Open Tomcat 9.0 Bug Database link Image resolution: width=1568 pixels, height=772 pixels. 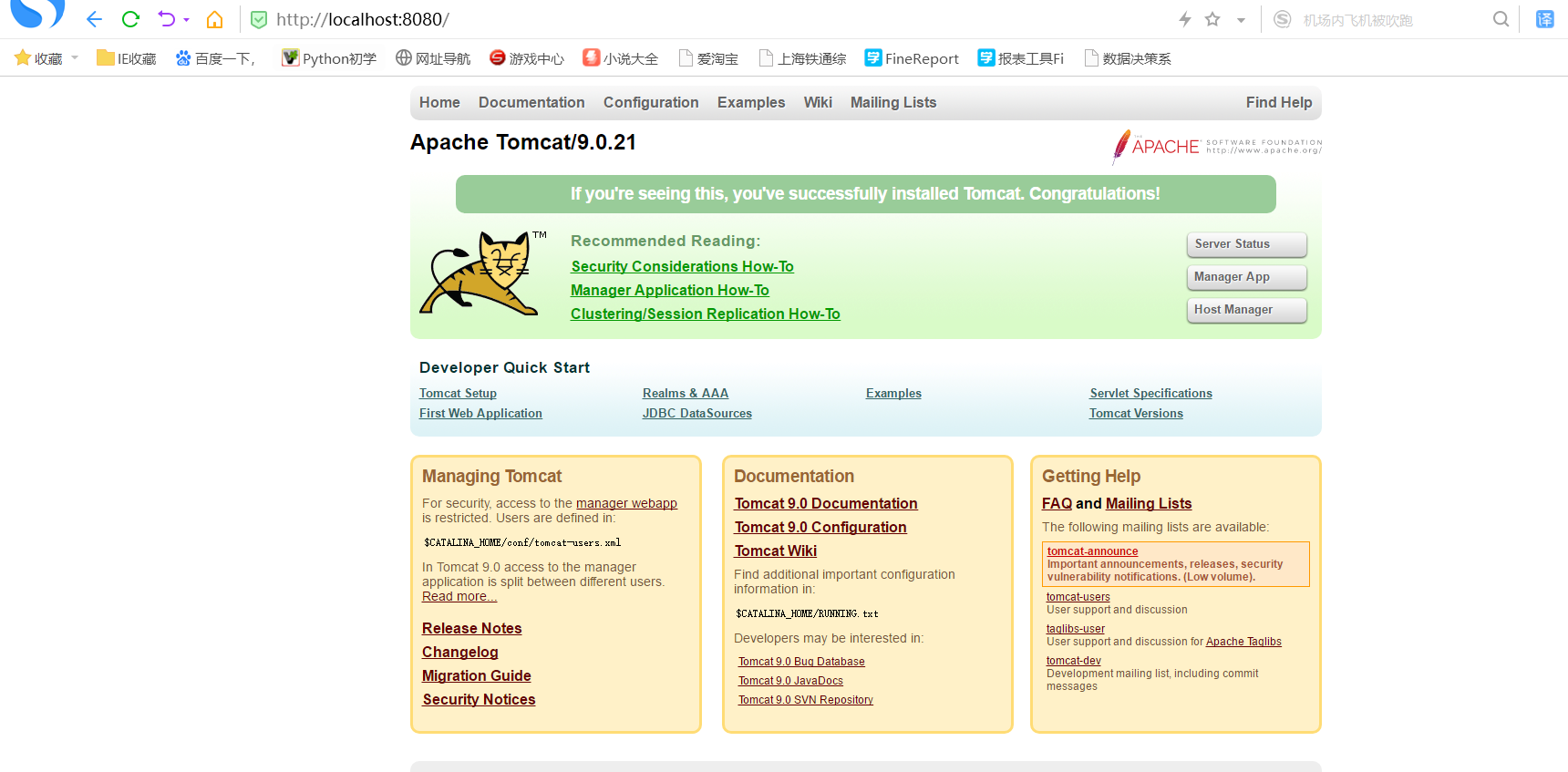click(801, 662)
